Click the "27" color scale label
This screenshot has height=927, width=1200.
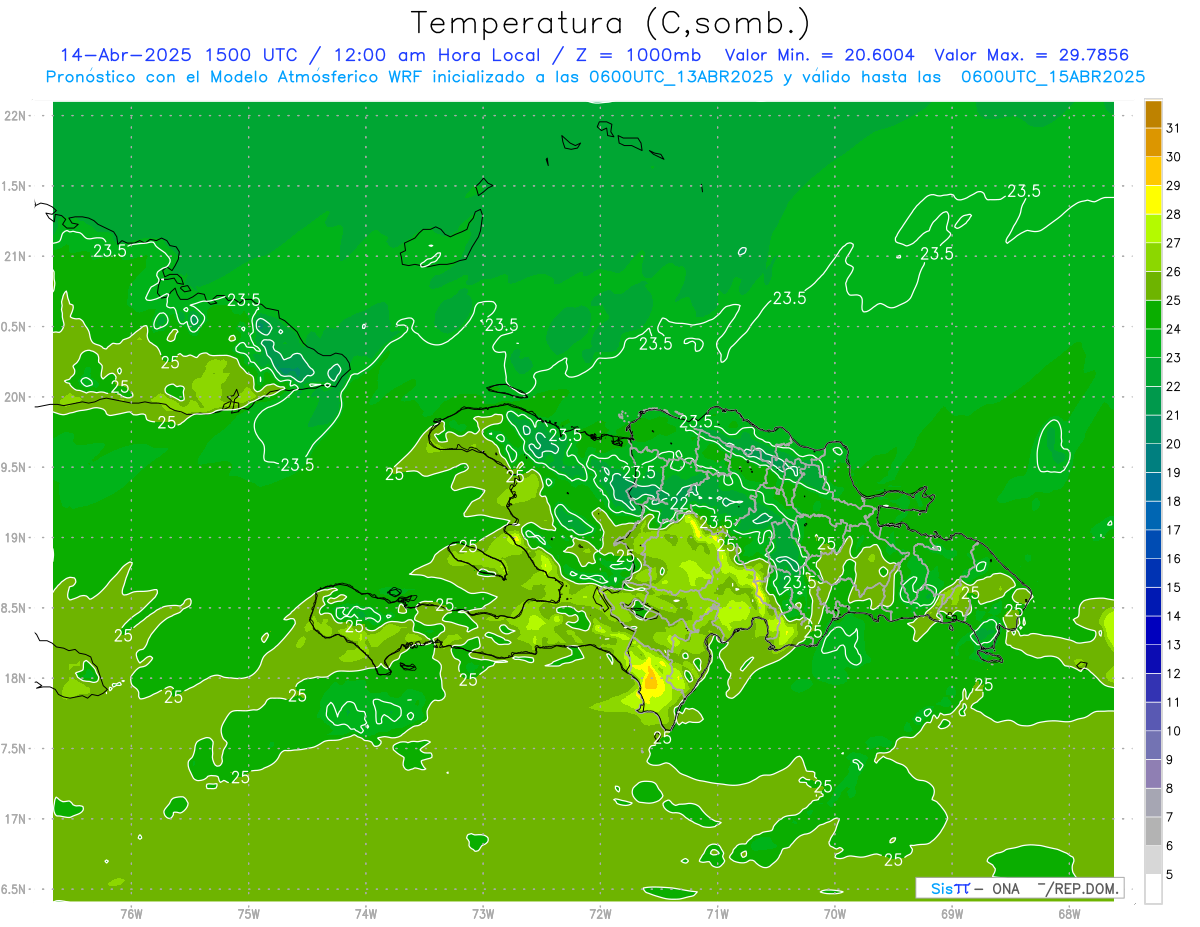click(x=1173, y=243)
